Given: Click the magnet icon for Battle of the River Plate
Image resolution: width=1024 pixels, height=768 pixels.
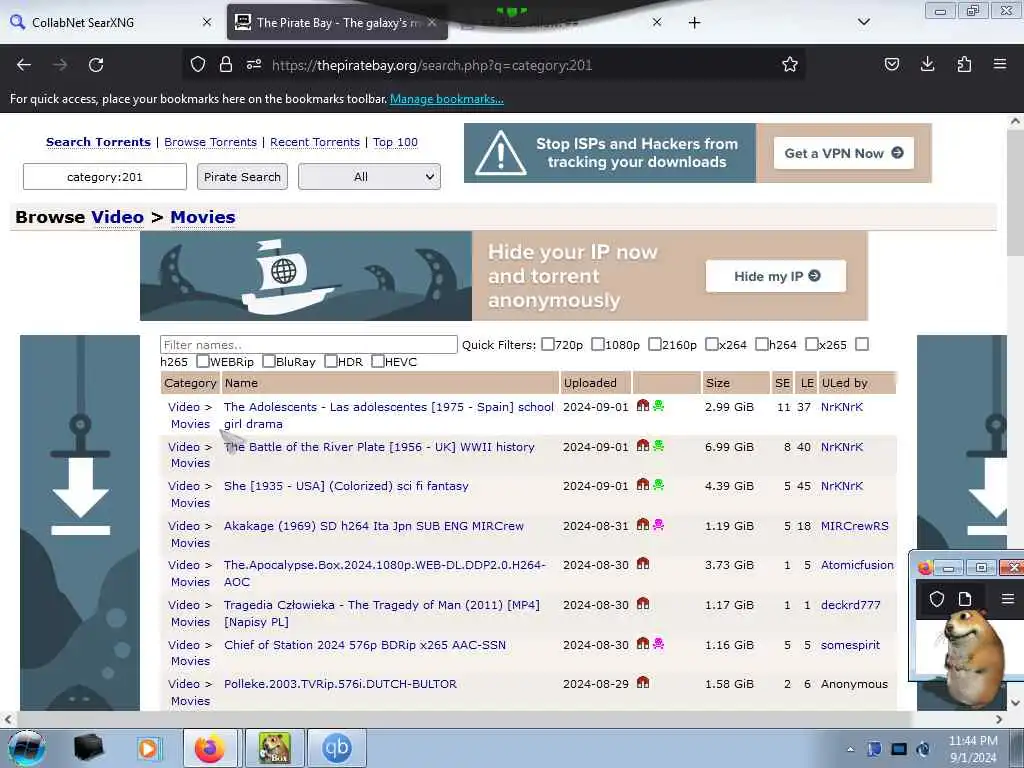Looking at the screenshot, I should [x=643, y=446].
